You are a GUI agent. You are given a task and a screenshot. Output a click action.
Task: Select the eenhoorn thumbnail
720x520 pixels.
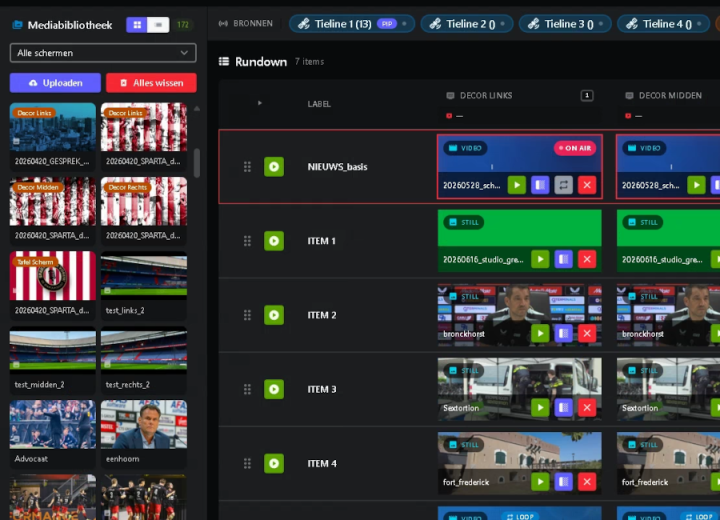(144, 433)
